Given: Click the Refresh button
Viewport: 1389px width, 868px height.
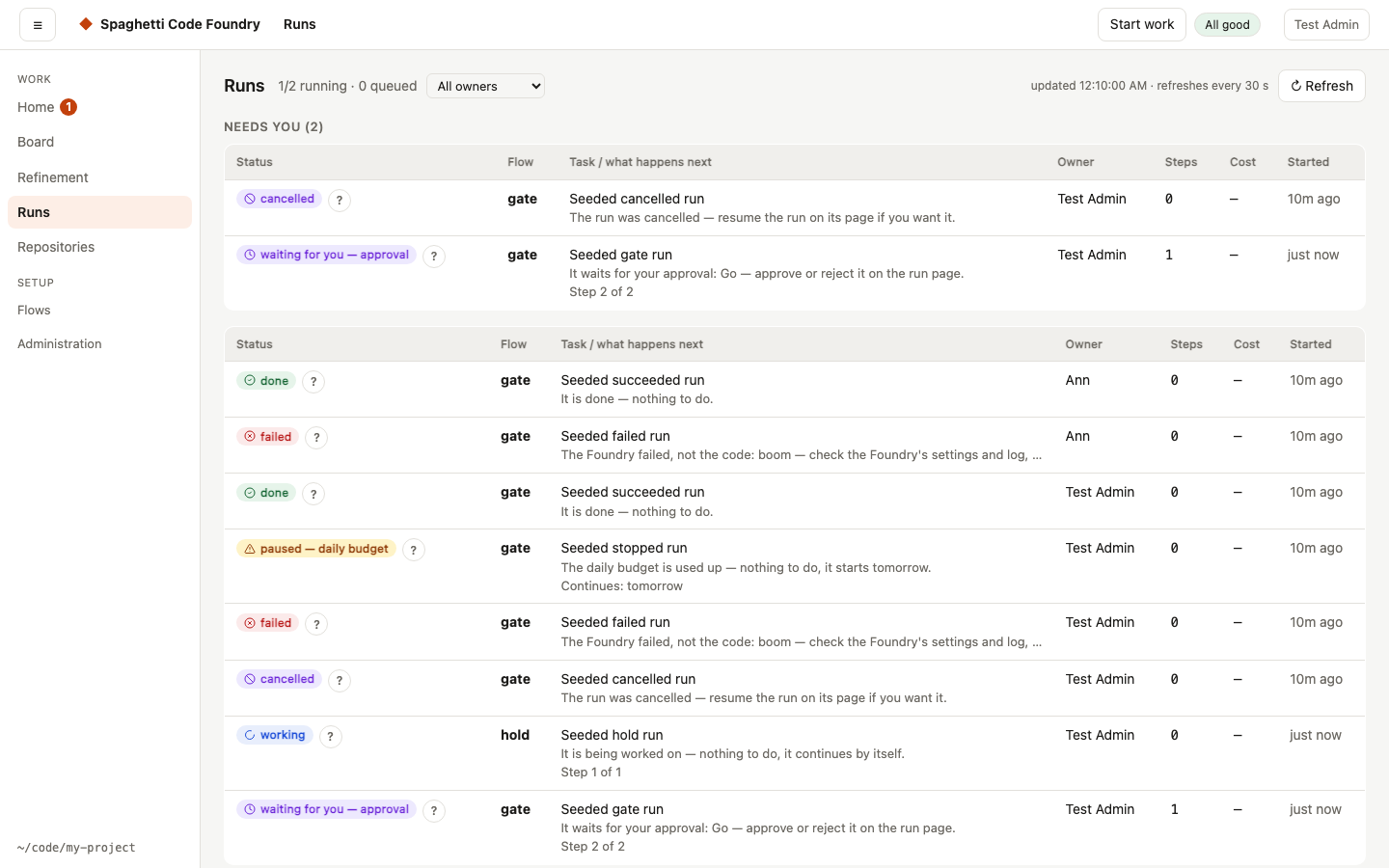Looking at the screenshot, I should click(x=1321, y=86).
